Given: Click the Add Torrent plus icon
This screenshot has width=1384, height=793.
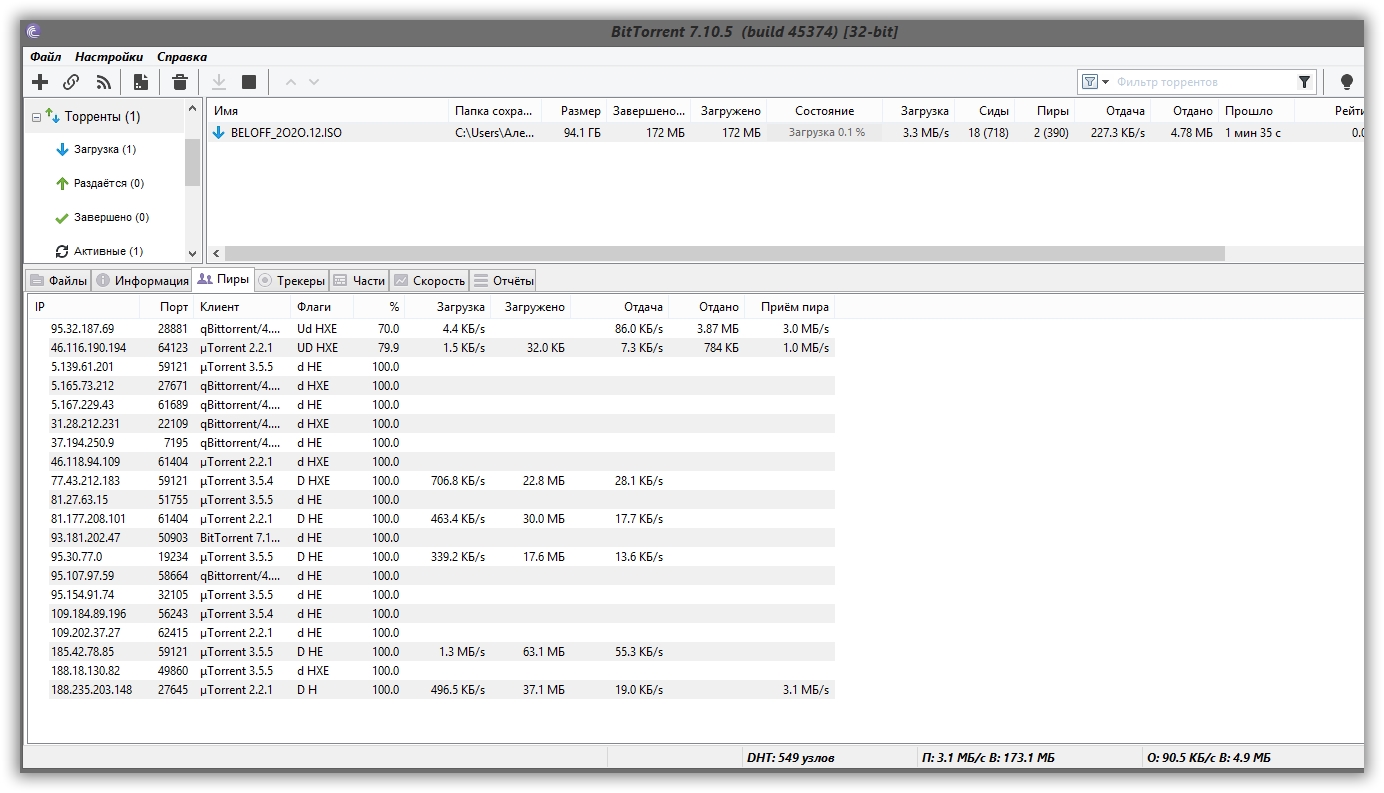Looking at the screenshot, I should [40, 82].
